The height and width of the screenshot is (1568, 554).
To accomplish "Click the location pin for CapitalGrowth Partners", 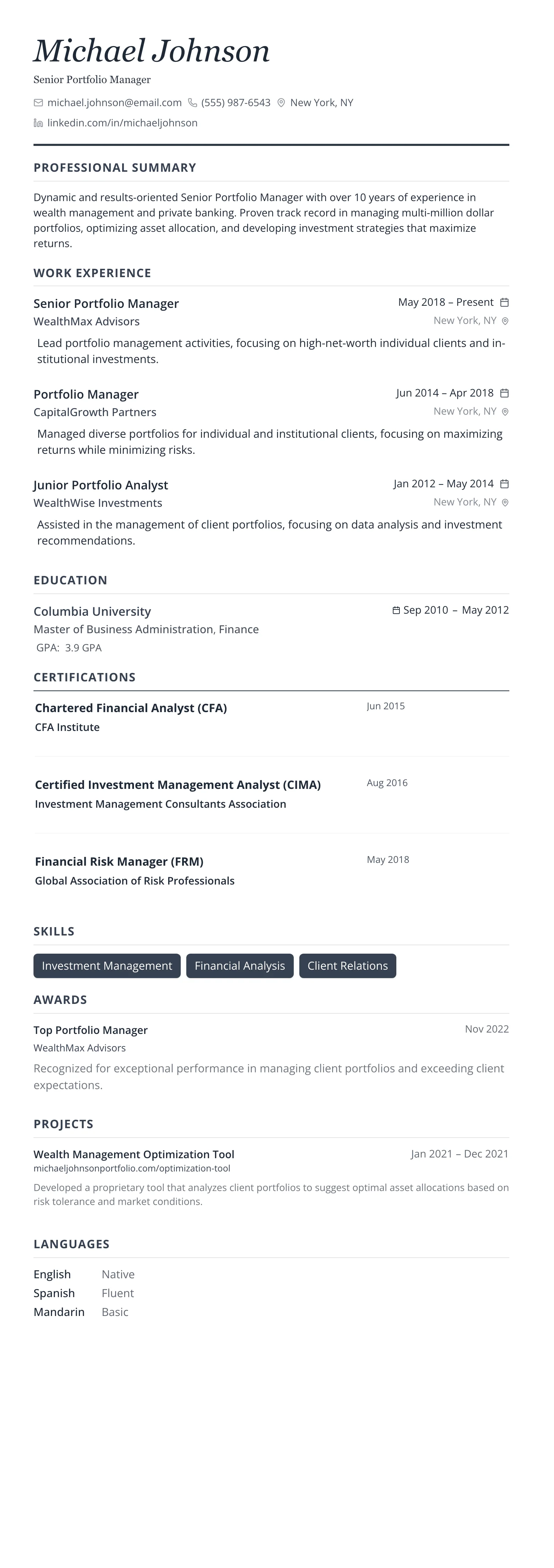I will (505, 412).
